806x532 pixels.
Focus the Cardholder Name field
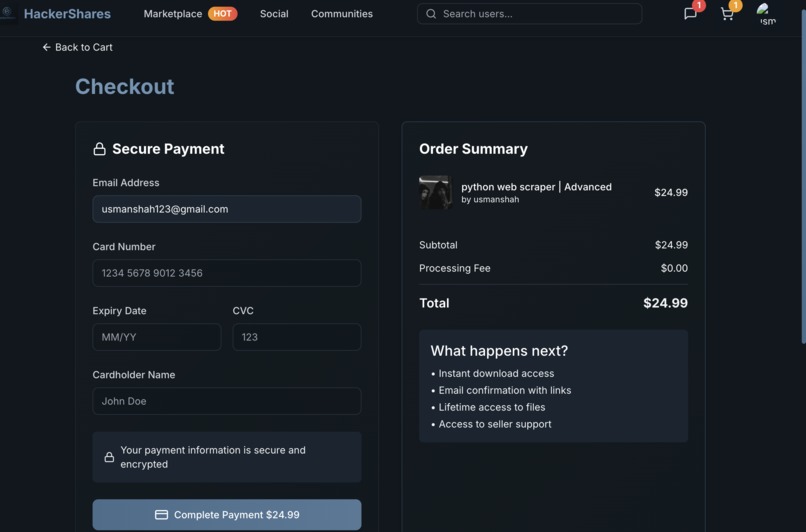(227, 401)
